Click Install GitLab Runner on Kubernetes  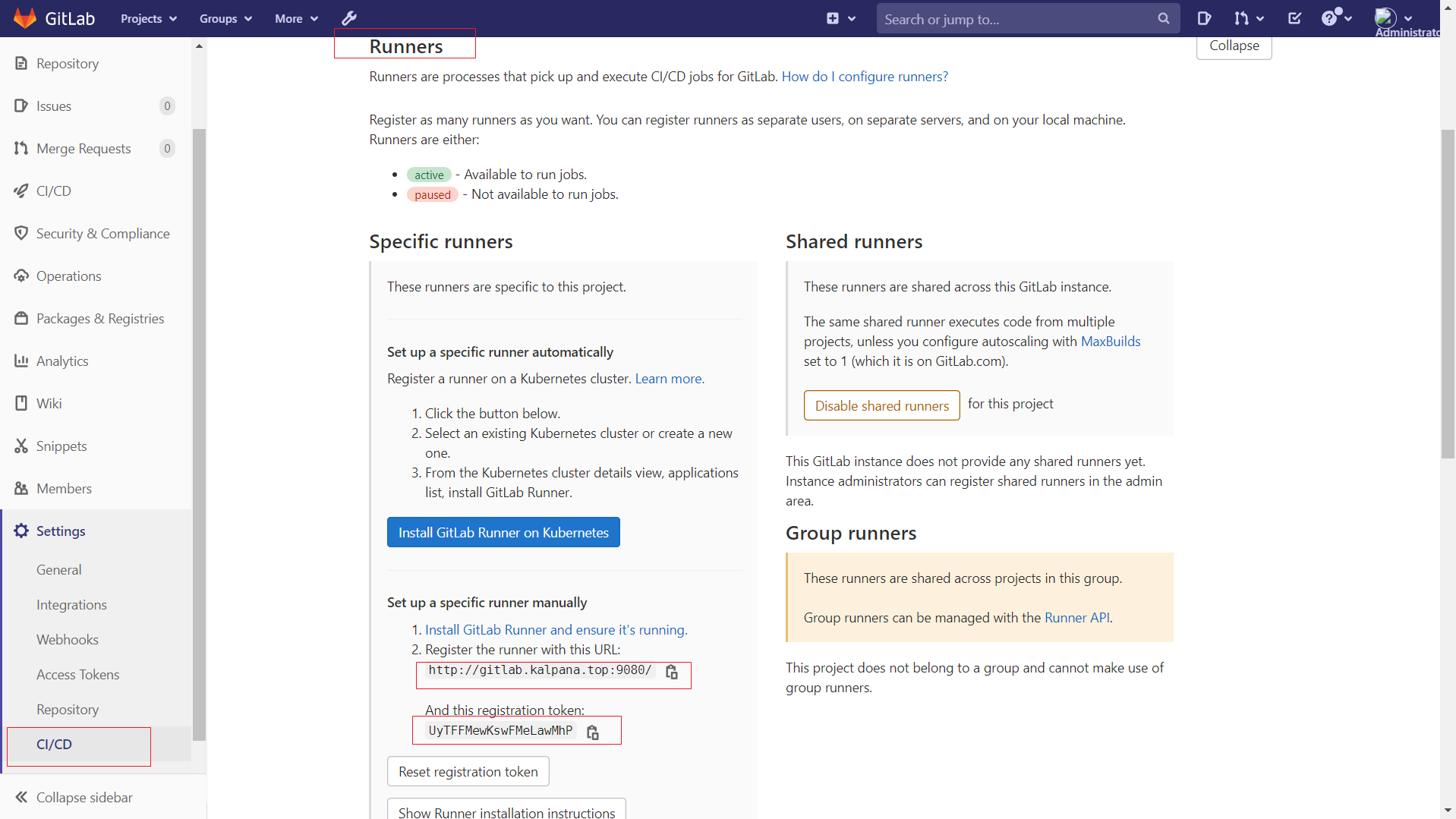503,532
